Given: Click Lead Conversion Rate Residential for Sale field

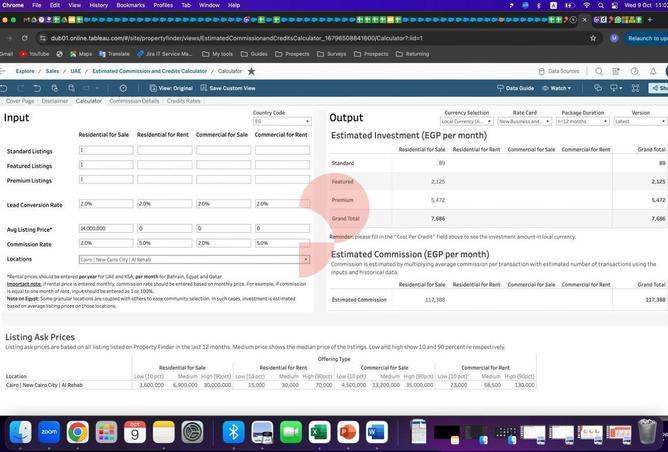Looking at the screenshot, I should (x=106, y=204).
